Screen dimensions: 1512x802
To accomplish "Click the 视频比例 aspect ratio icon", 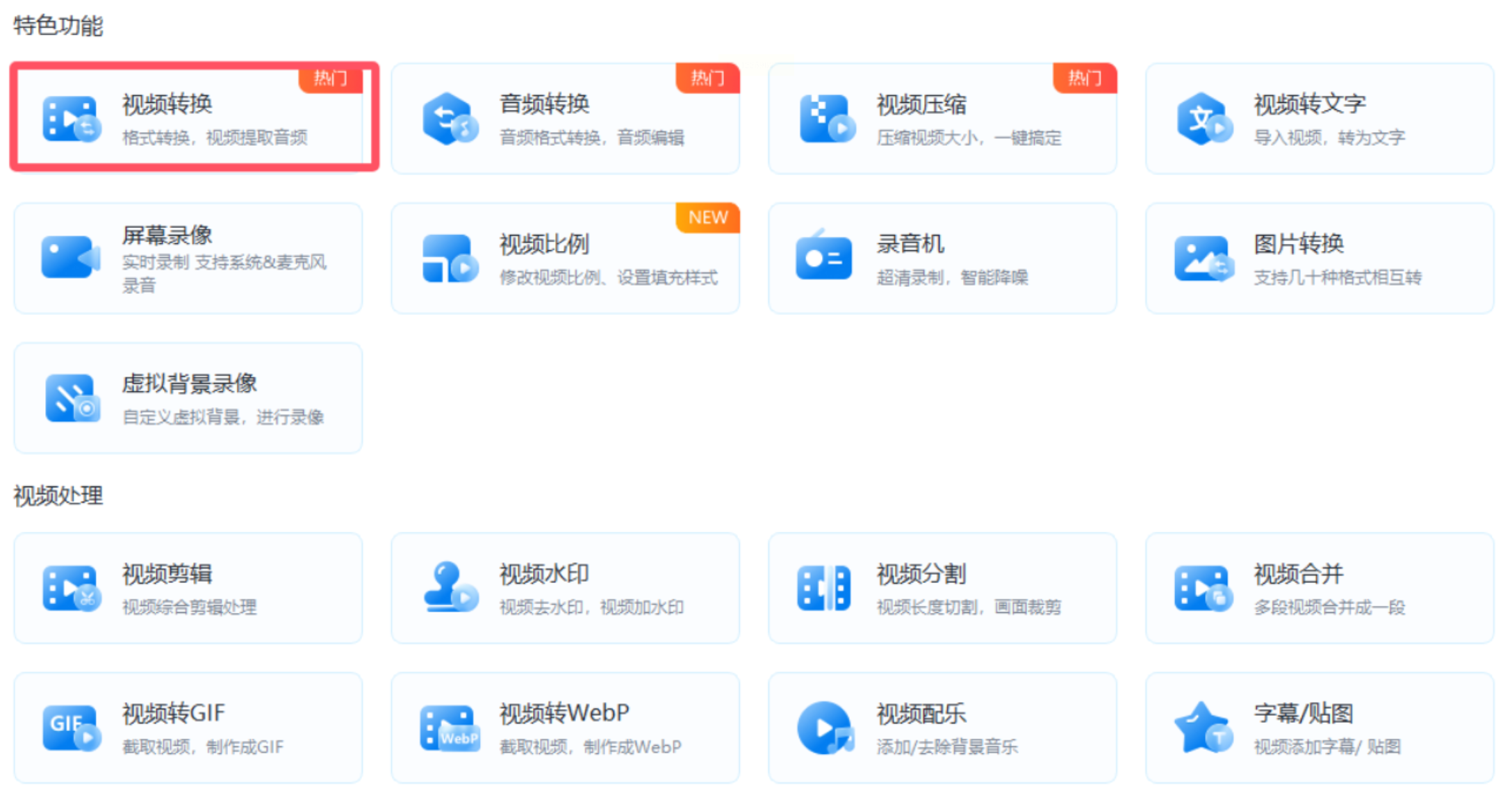I will 450,259.
